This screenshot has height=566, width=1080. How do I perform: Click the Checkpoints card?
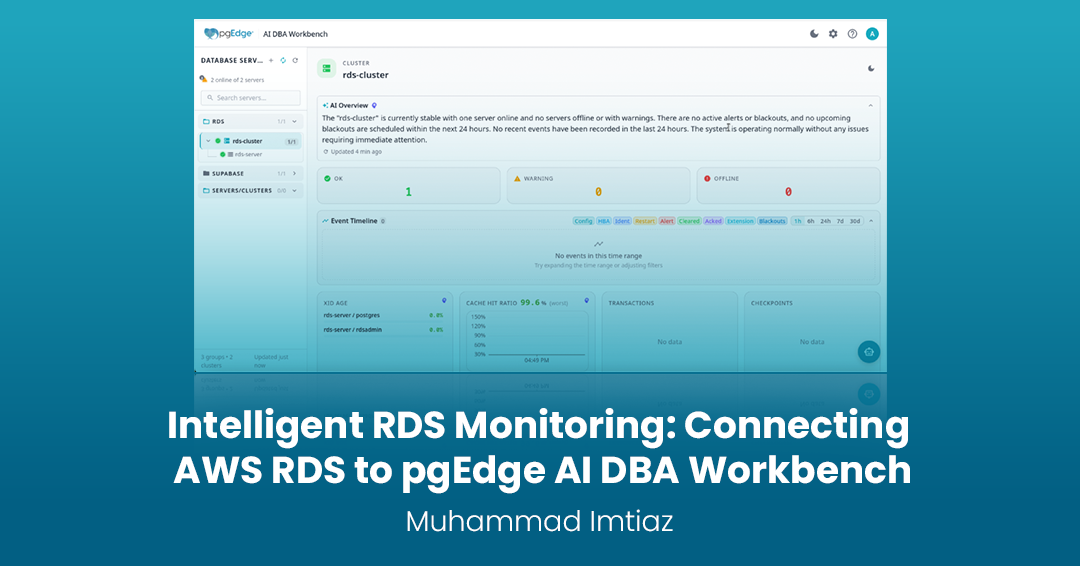click(812, 332)
